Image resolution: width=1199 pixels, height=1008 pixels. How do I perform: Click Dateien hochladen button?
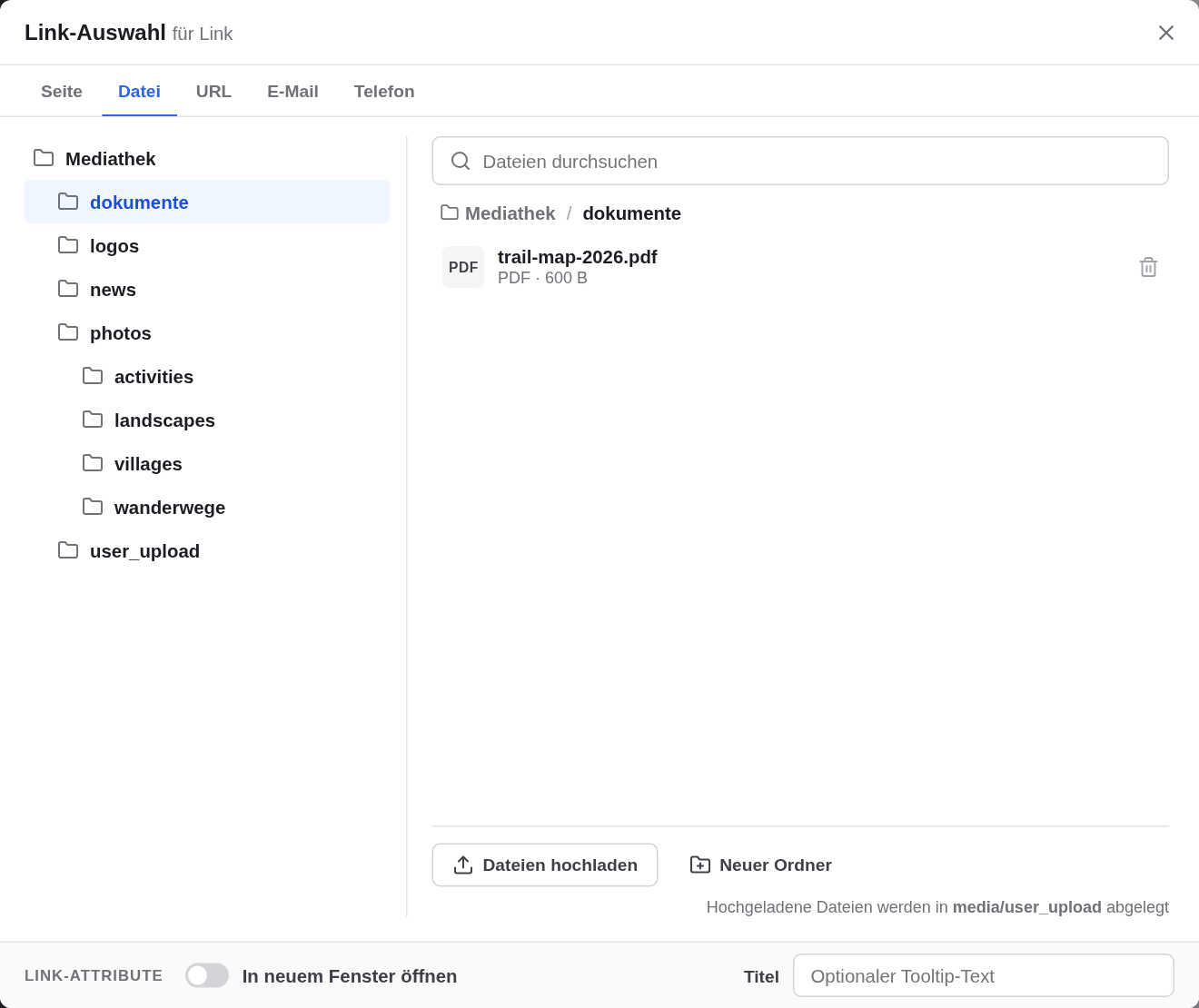click(545, 865)
